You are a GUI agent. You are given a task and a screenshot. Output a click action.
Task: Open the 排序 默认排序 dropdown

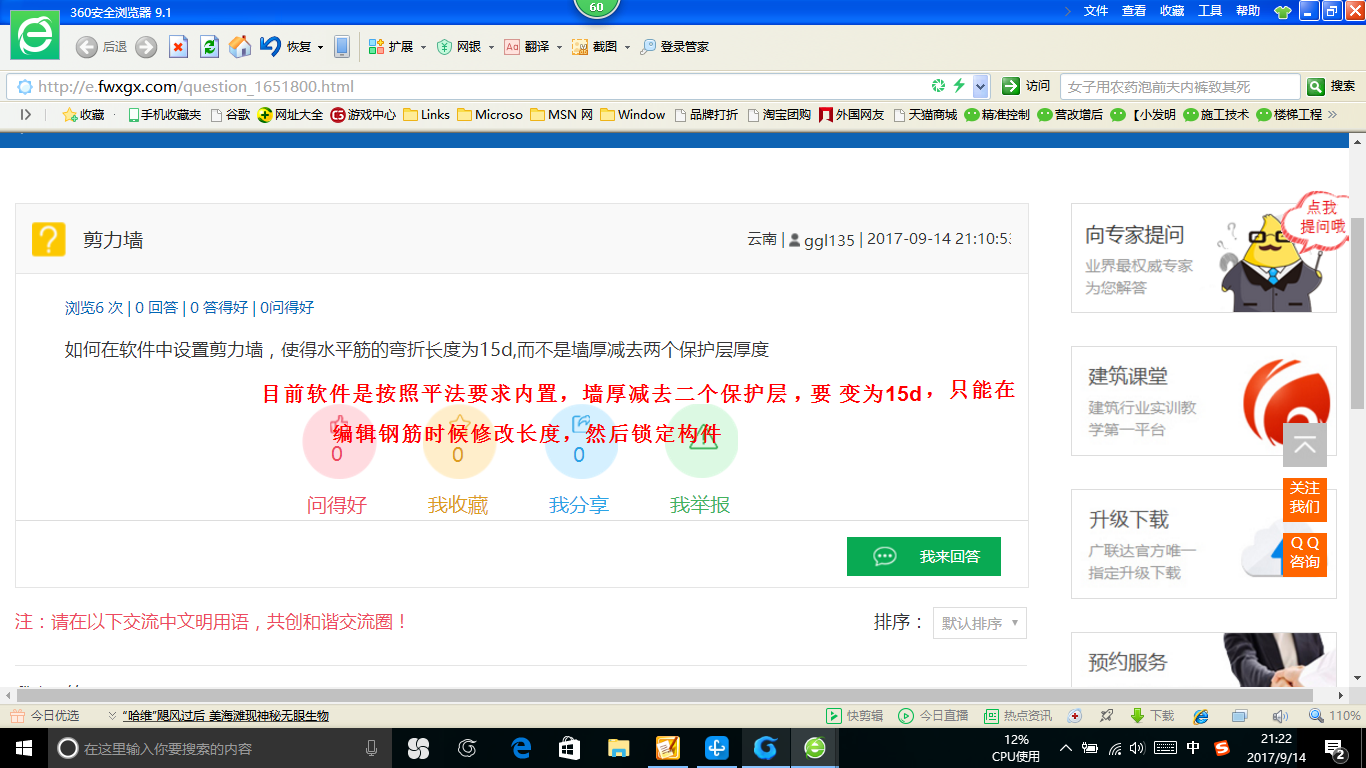(x=979, y=623)
